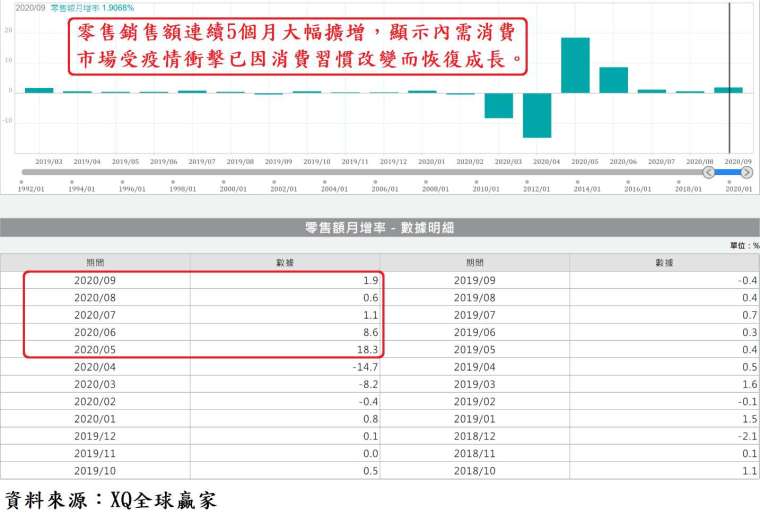
Task: Select the 2020/02 period cell in the table
Action: [95, 402]
